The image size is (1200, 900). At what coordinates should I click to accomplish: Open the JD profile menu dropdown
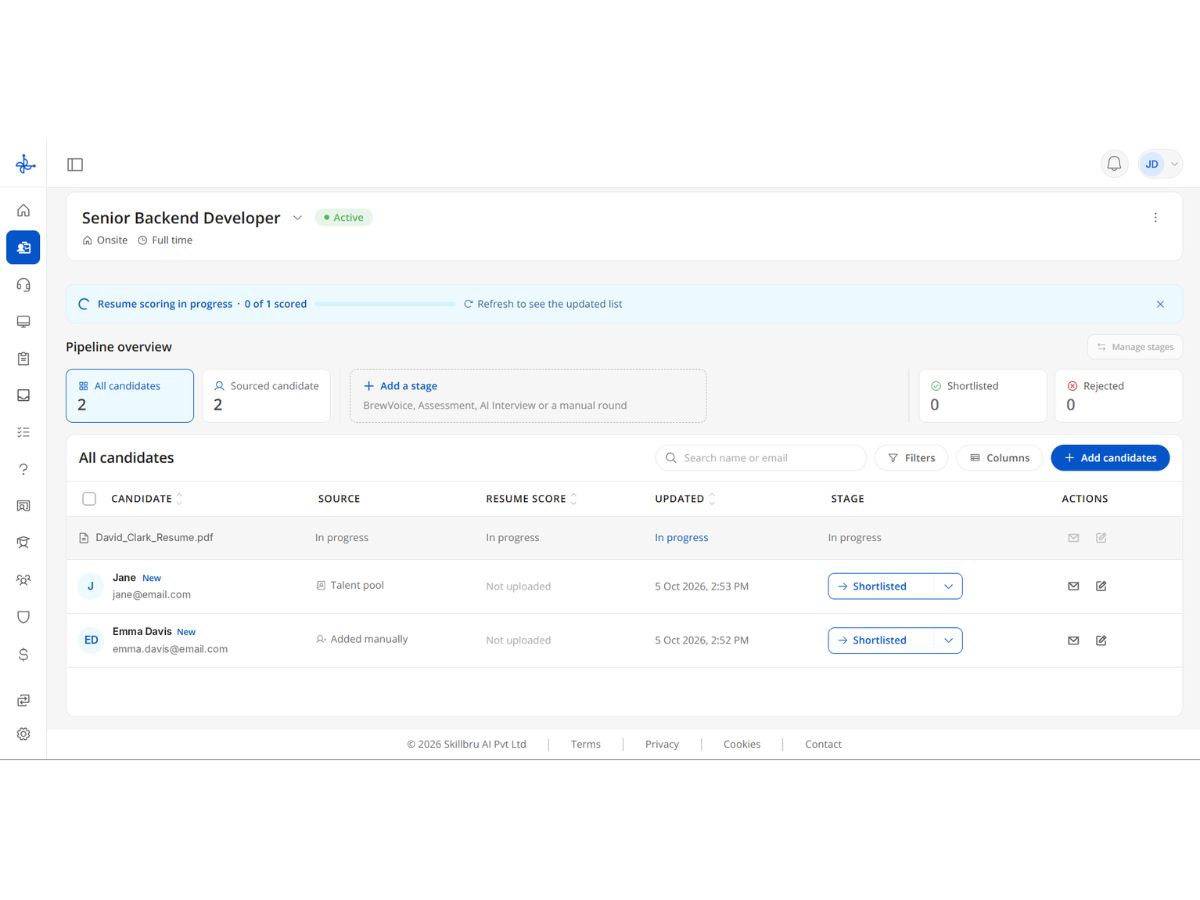coord(1160,164)
